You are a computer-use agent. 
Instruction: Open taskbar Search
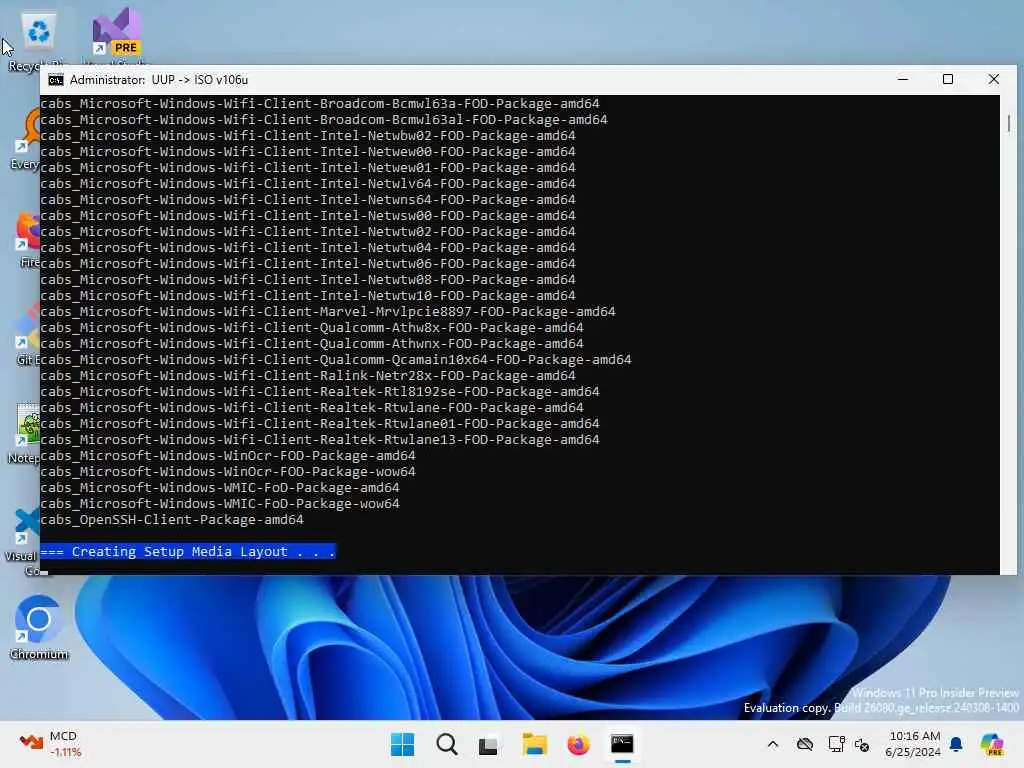447,744
